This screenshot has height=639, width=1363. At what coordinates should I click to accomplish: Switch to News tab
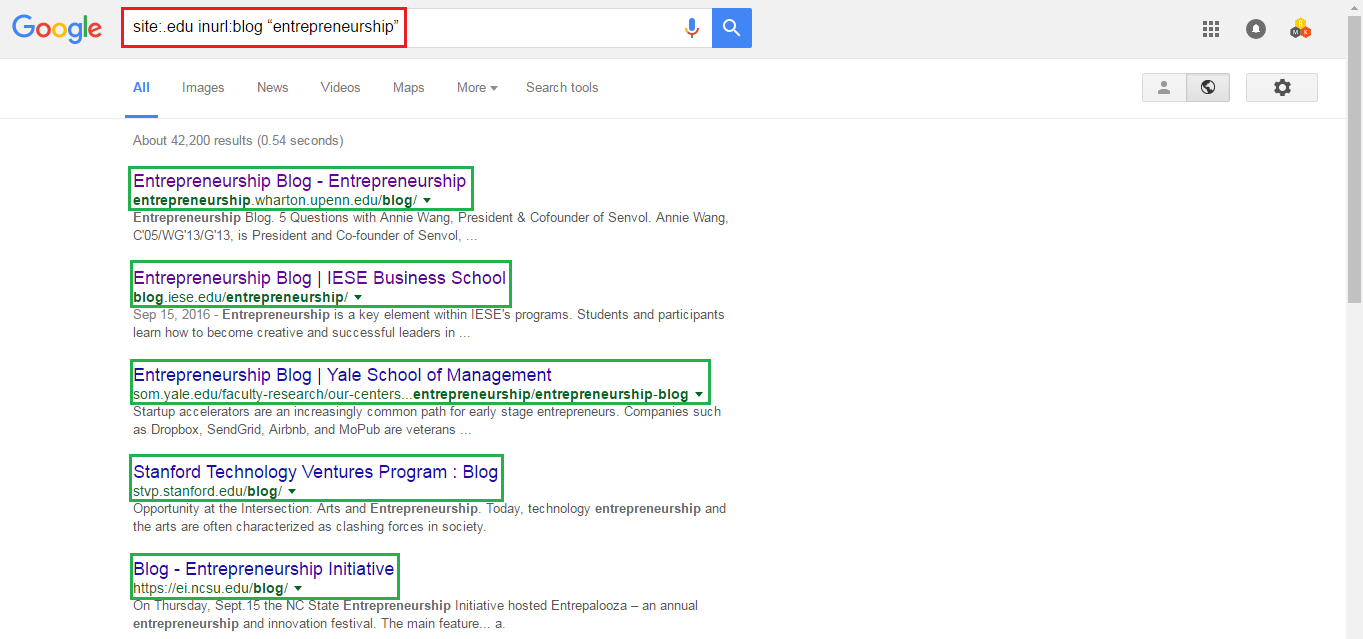pos(272,87)
